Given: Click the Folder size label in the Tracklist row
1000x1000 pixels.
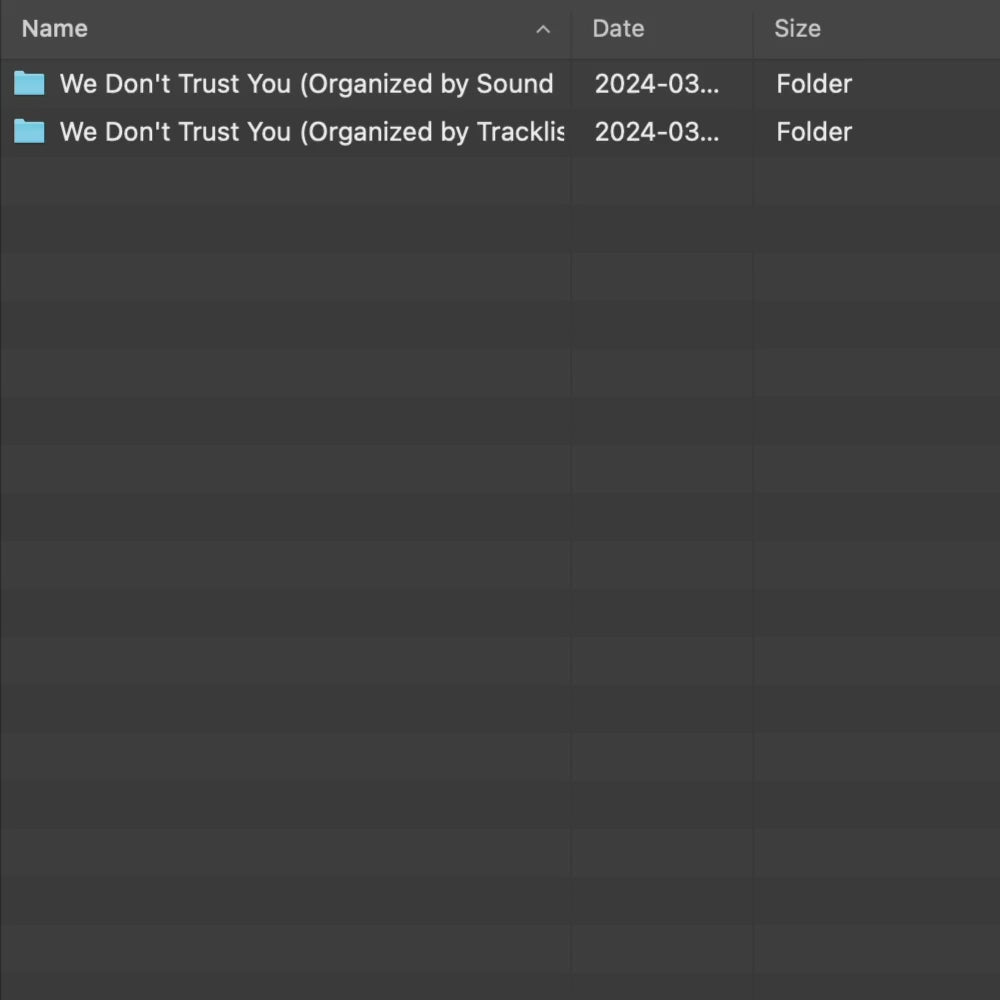Looking at the screenshot, I should (814, 131).
